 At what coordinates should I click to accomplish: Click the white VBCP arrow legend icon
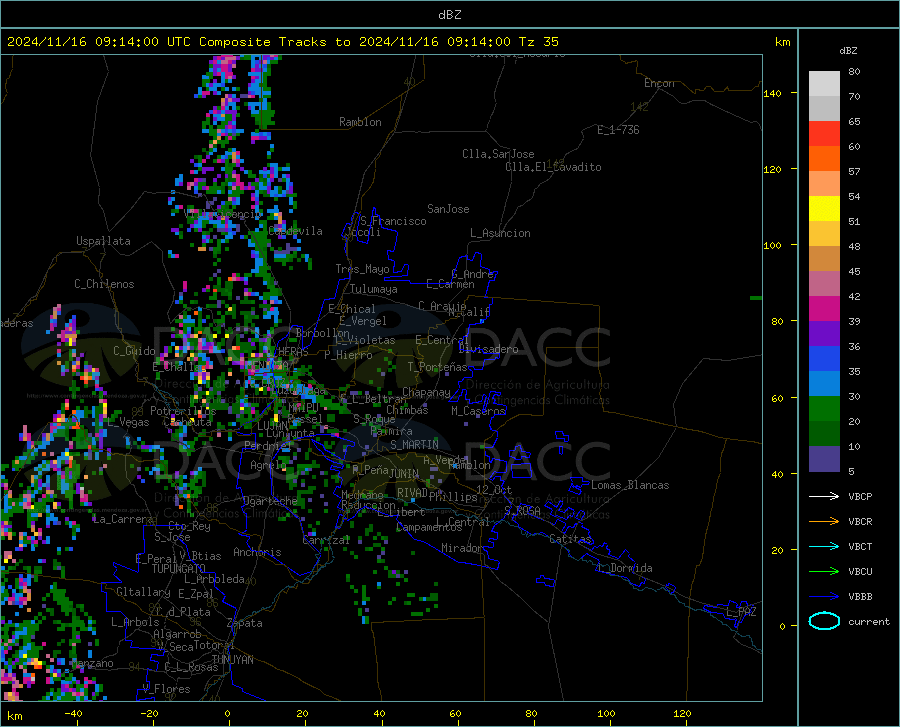pos(824,496)
